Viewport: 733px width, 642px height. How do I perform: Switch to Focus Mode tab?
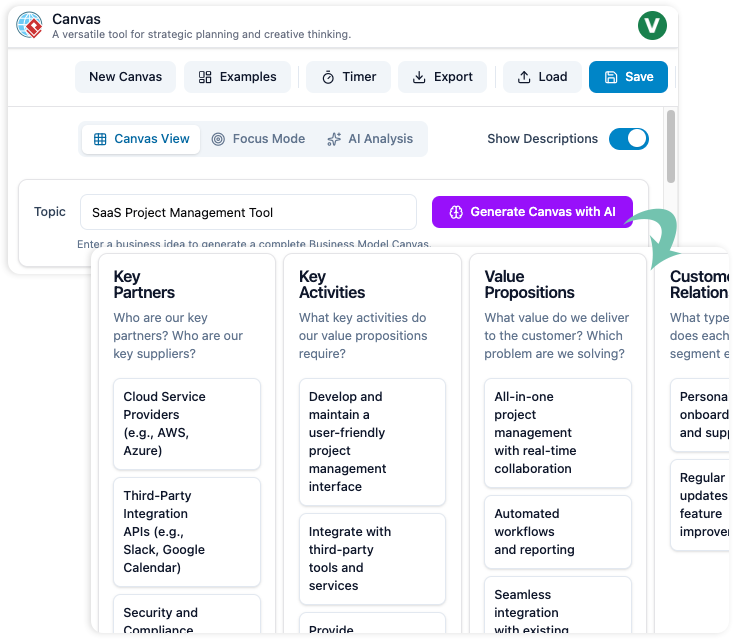(x=258, y=139)
